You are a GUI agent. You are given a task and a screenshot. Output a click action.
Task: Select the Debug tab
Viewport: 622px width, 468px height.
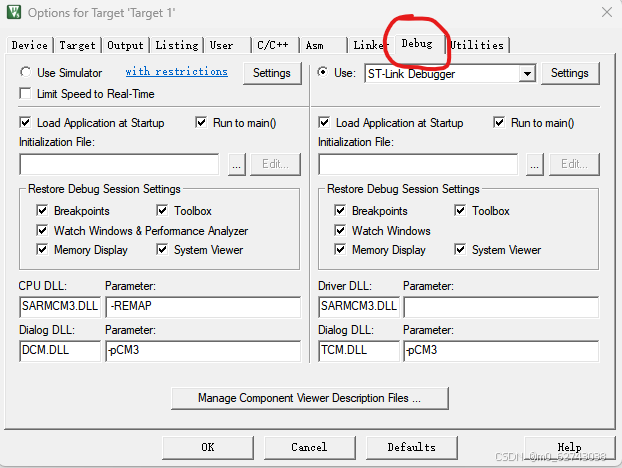coord(419,43)
